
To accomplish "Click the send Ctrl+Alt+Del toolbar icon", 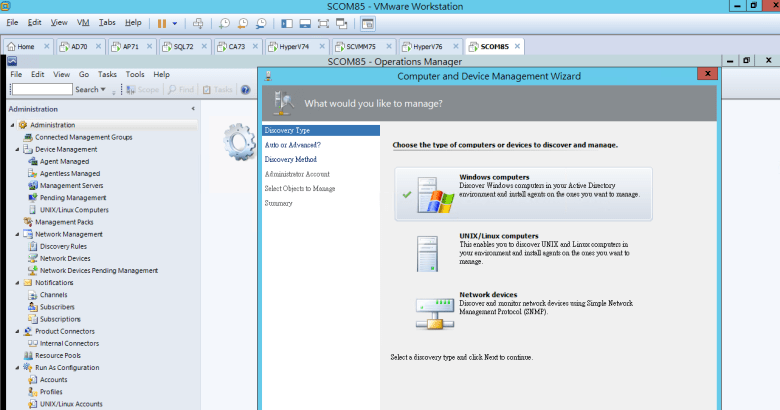I will 198,22.
